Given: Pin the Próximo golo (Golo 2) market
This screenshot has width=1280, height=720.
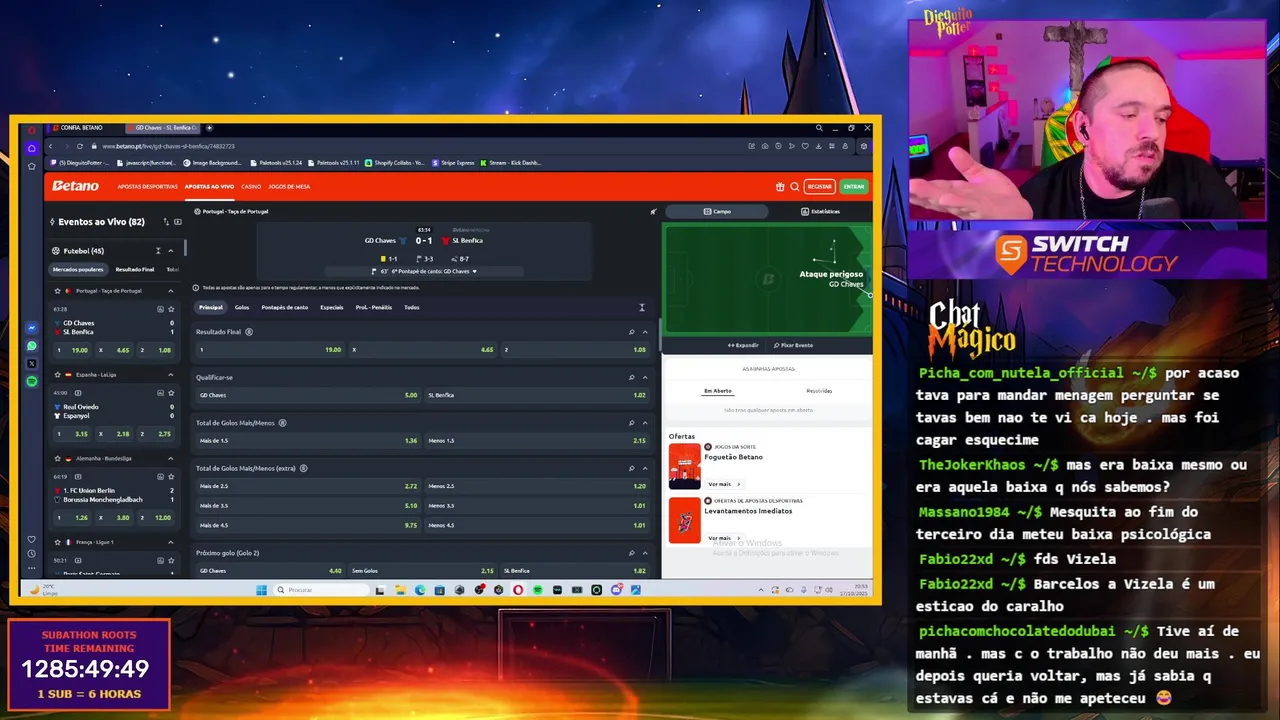Looking at the screenshot, I should coord(631,553).
